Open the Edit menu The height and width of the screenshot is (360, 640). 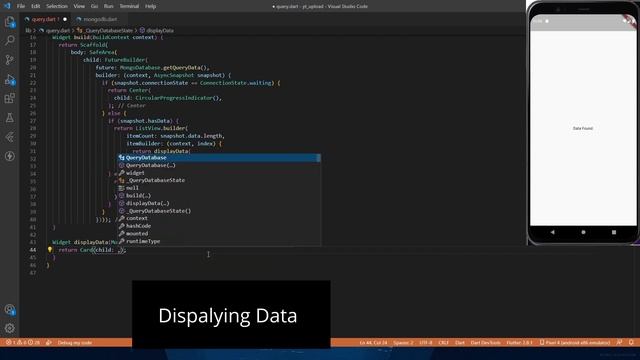(36, 6)
